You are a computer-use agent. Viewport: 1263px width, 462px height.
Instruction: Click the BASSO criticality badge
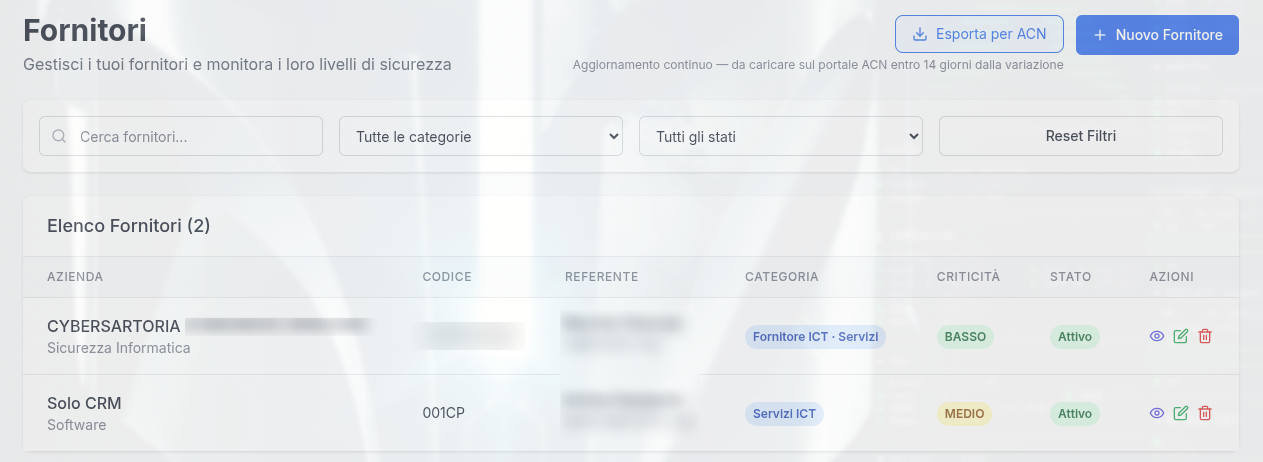(x=965, y=337)
